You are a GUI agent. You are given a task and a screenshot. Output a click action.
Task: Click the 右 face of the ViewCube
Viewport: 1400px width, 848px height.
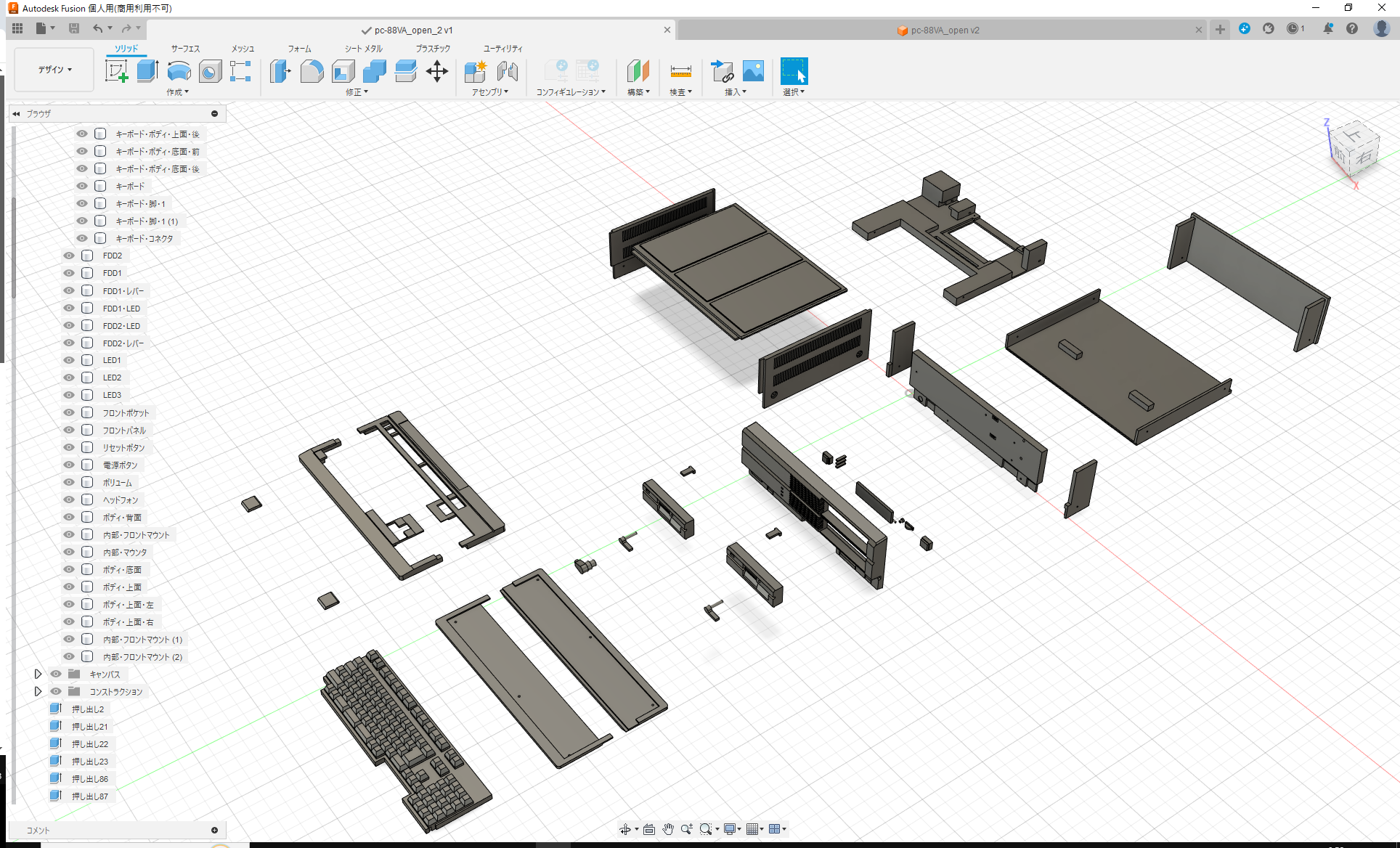[x=1363, y=158]
